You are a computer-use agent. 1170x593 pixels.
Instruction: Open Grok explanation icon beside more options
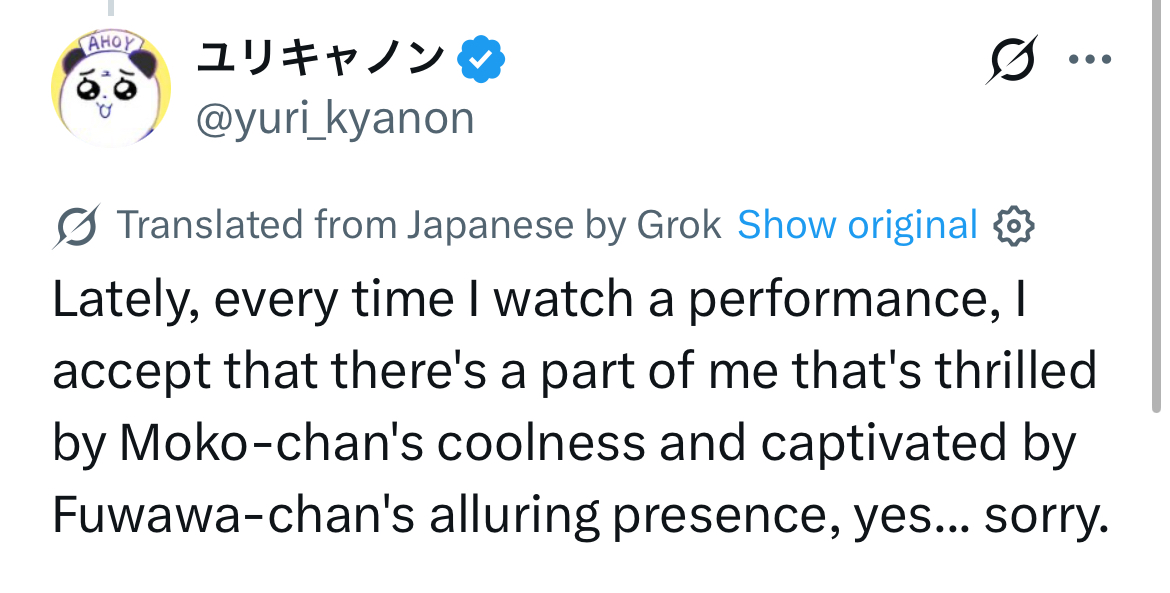1010,62
